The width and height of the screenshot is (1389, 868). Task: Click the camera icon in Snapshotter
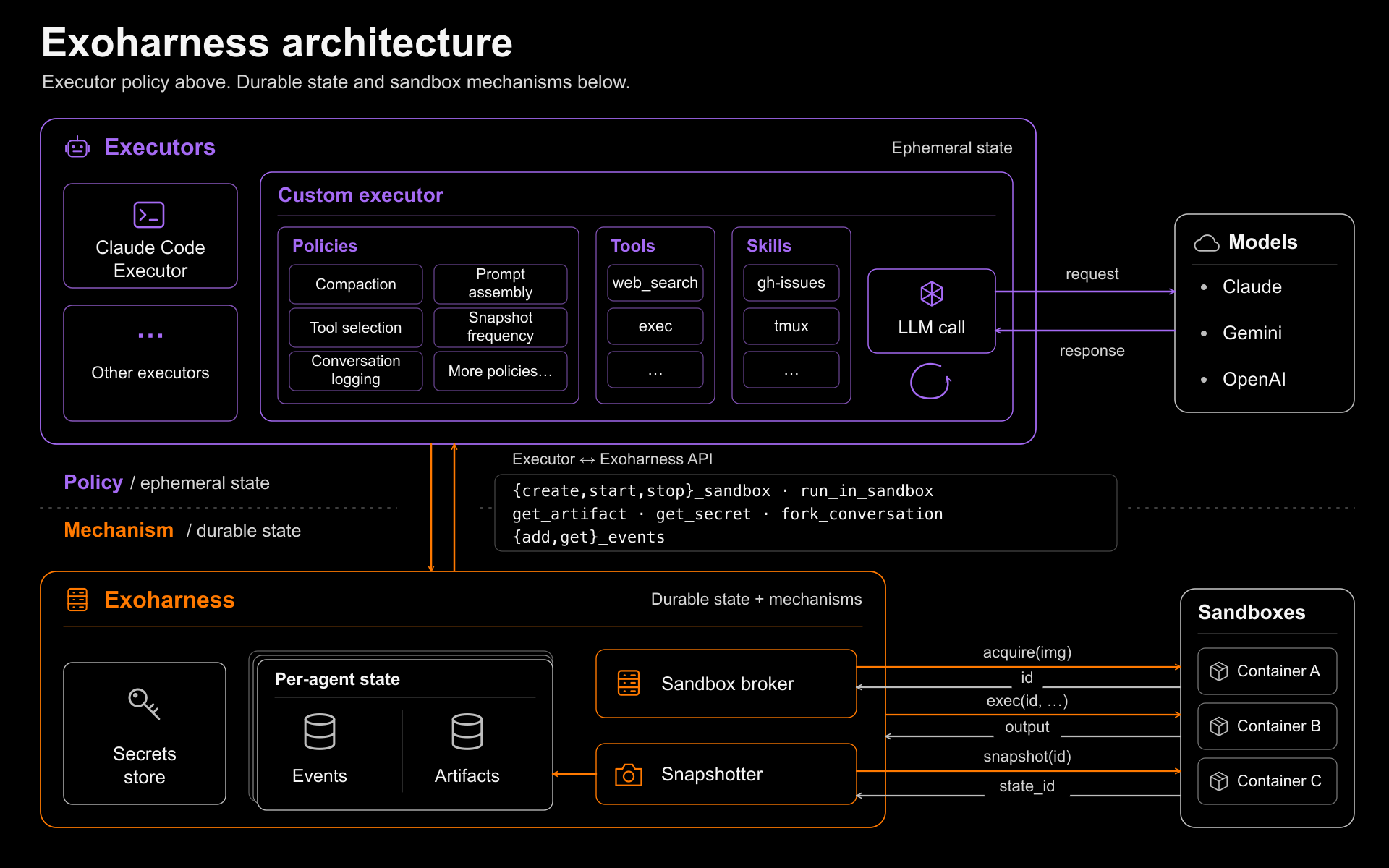coord(628,775)
